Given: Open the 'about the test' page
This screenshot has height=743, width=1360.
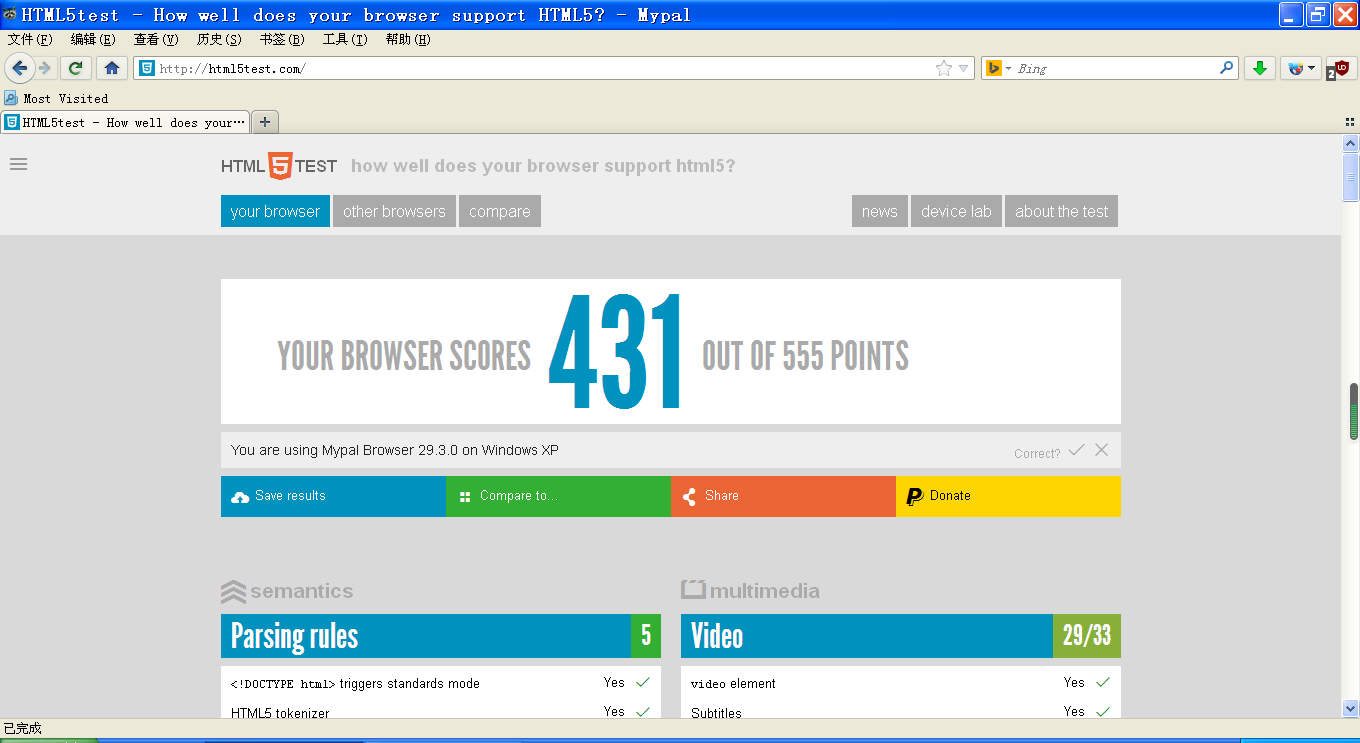Looking at the screenshot, I should (1062, 211).
